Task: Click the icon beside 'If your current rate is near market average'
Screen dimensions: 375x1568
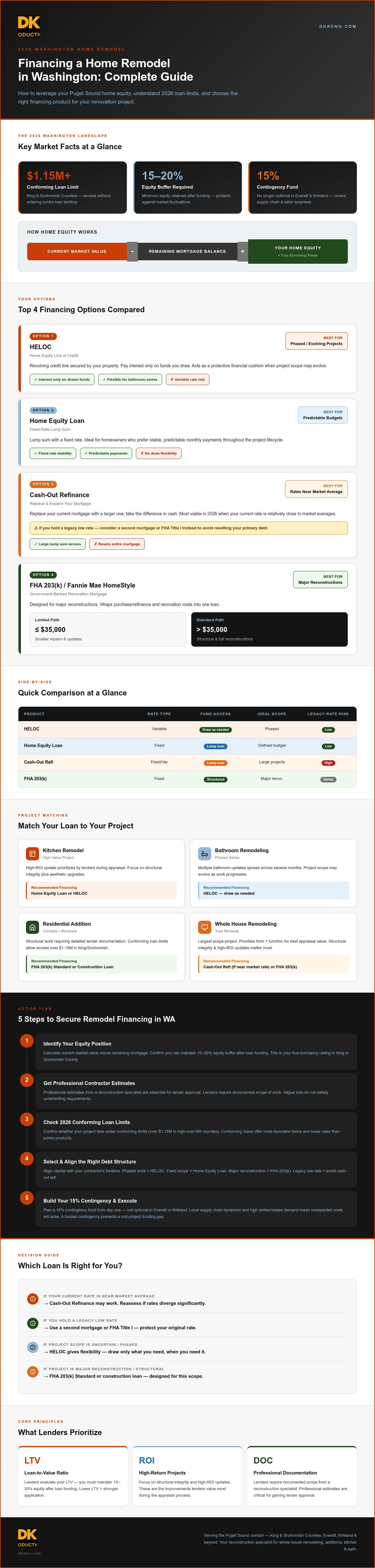Action: pyautogui.click(x=33, y=1299)
